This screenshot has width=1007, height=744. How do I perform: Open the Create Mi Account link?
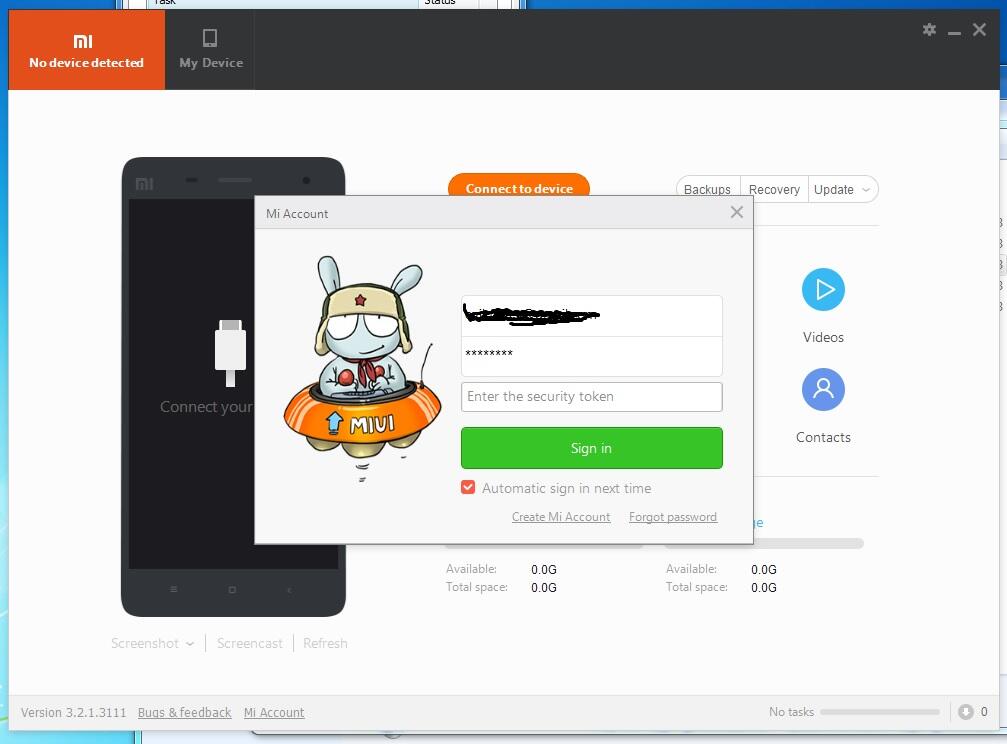pos(561,517)
